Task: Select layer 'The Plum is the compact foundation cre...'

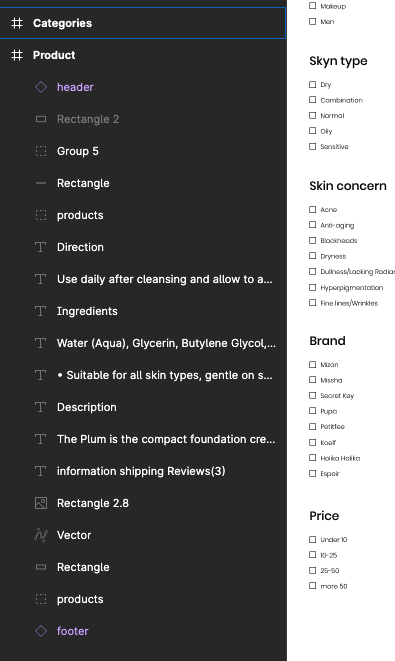Action: 166,439
